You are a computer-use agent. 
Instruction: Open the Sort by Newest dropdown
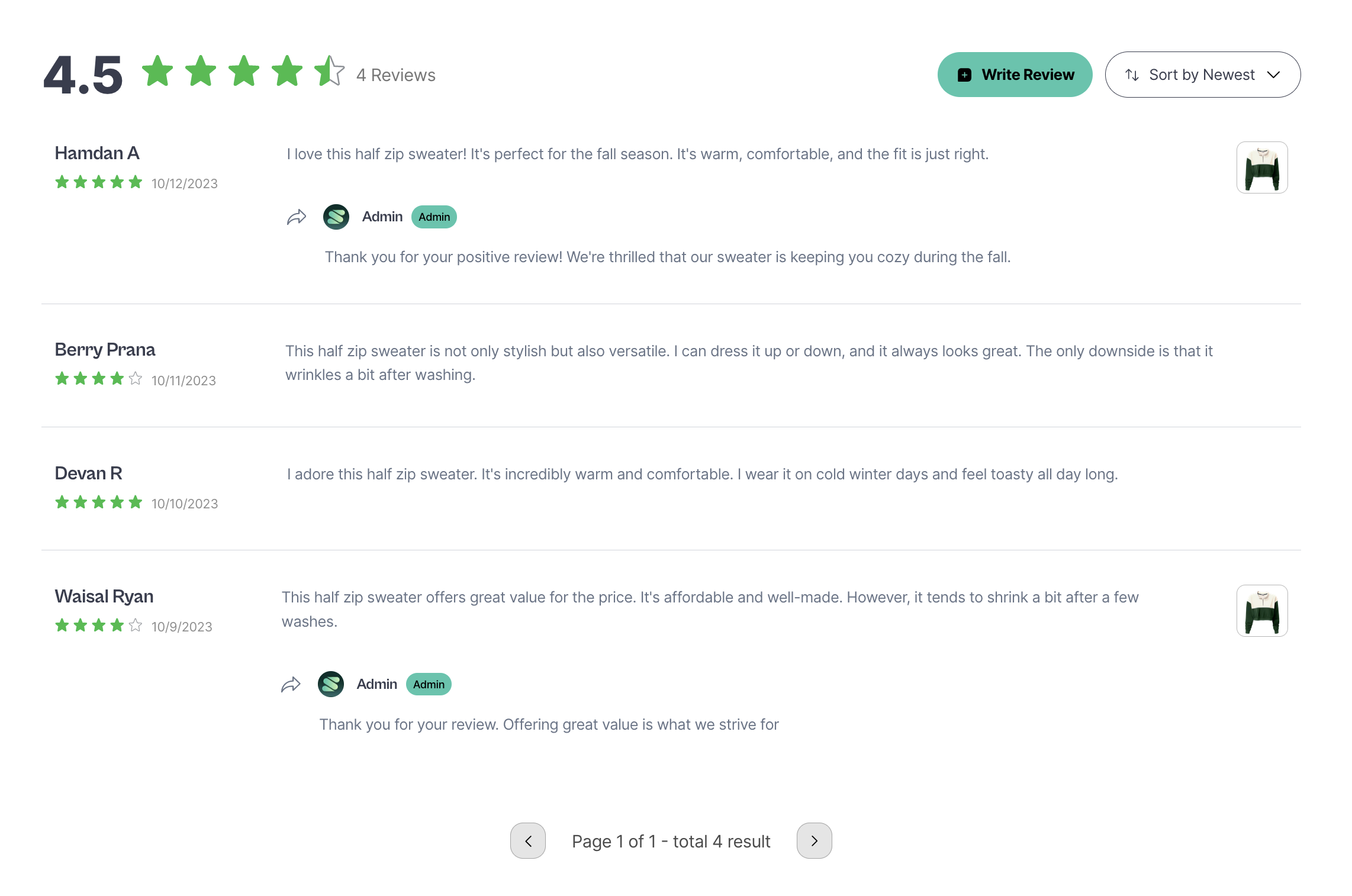pos(1202,75)
